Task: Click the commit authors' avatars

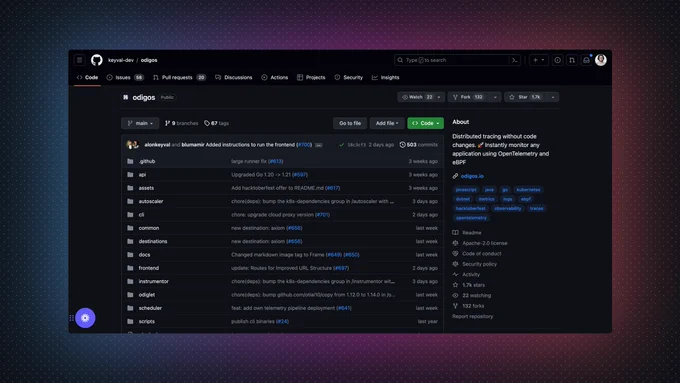Action: (132, 144)
